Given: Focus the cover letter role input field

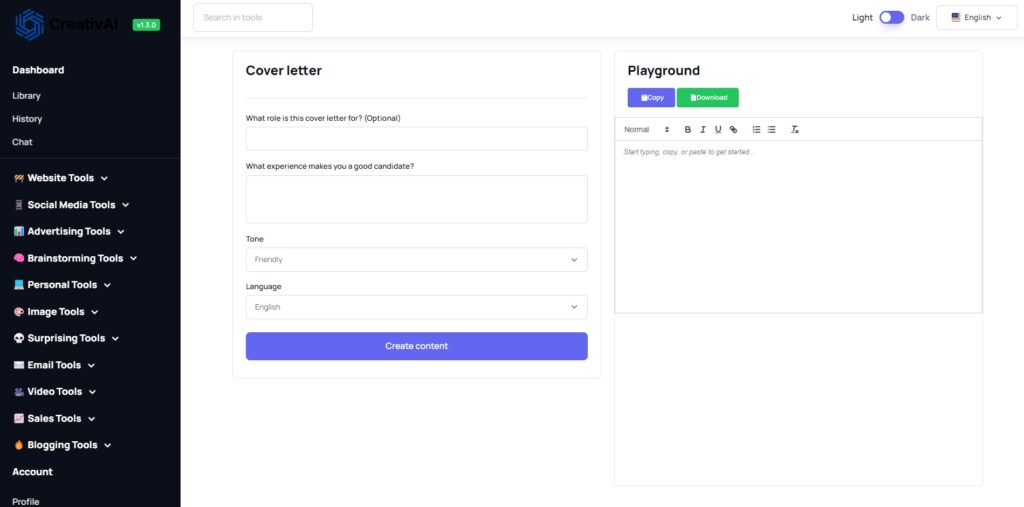Looking at the screenshot, I should click(x=417, y=139).
